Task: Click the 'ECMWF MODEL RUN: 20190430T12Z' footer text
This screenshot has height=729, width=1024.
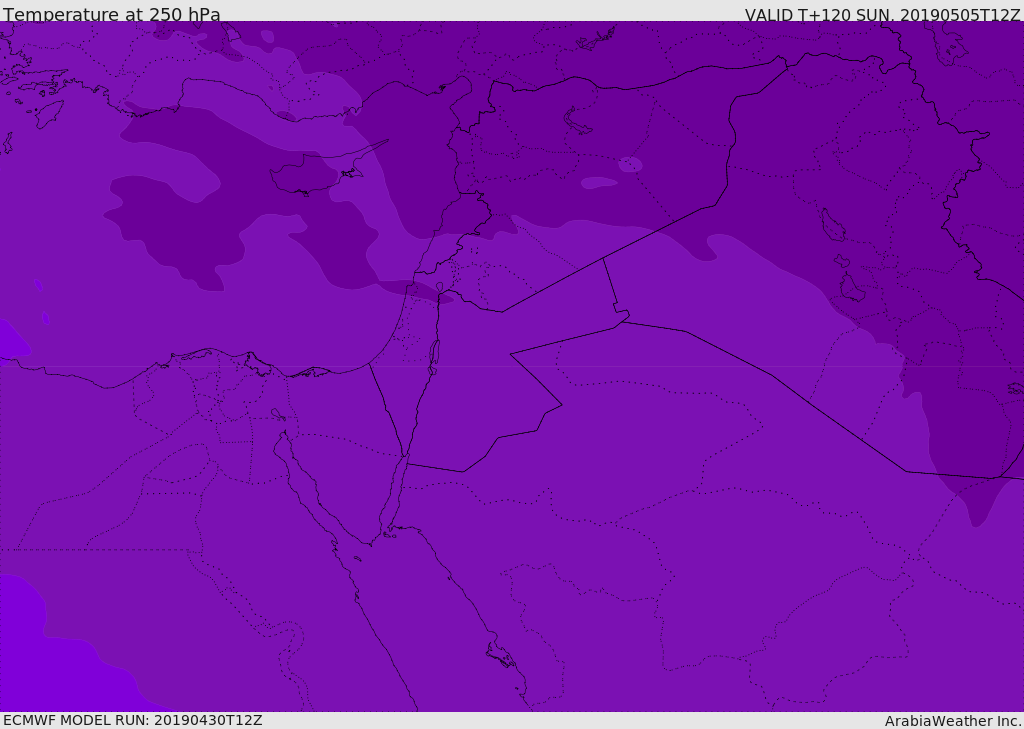Action: (133, 720)
